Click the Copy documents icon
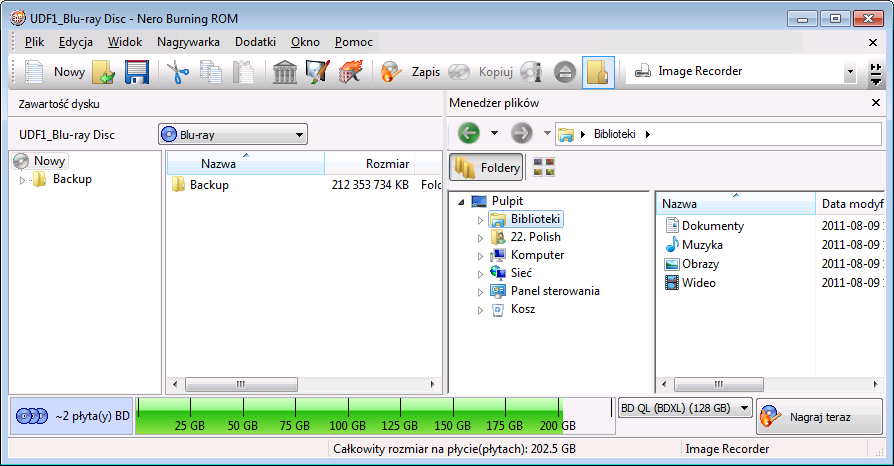 (x=211, y=72)
